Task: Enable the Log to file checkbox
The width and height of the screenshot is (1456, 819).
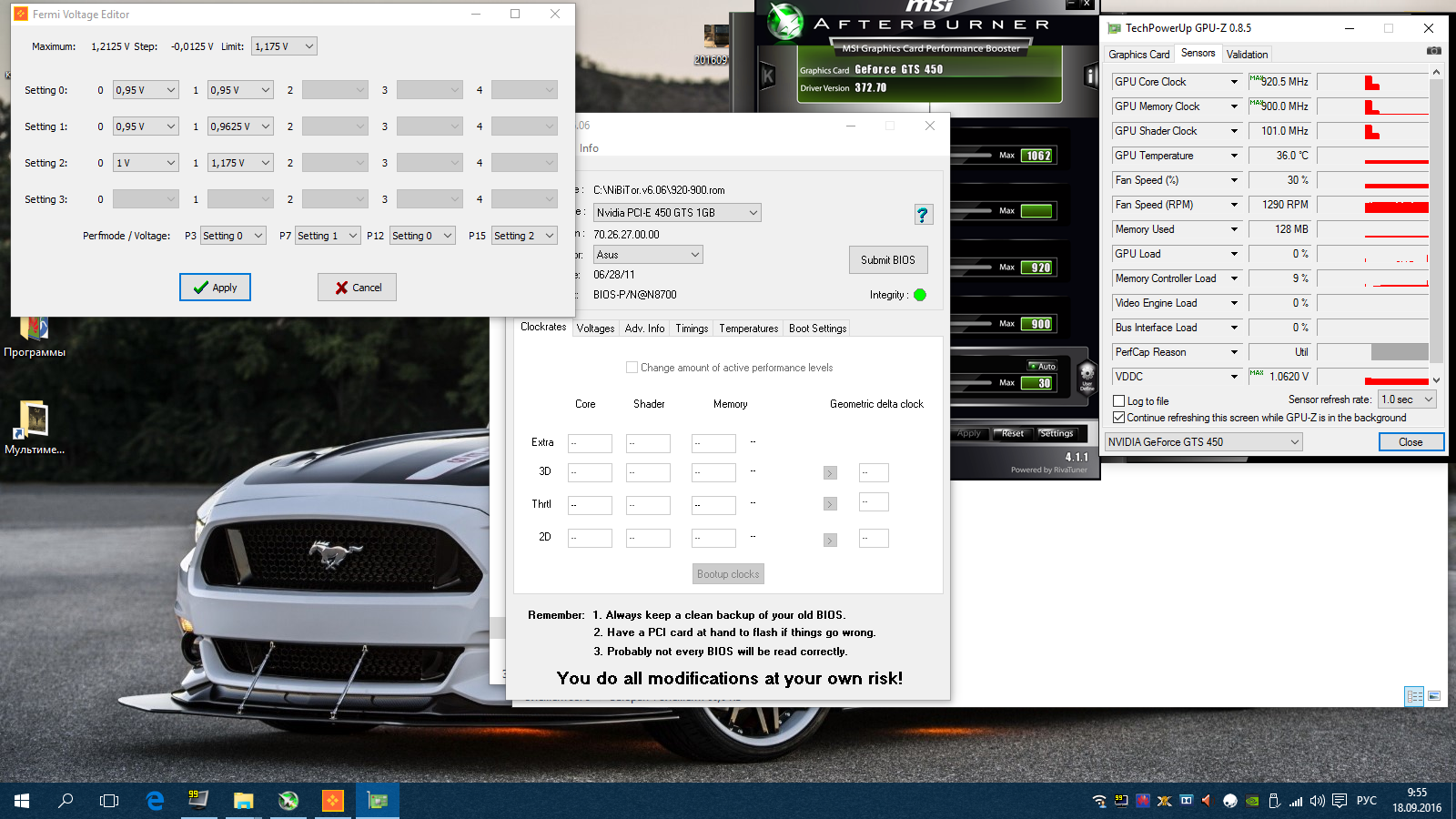Action: coord(1119,401)
